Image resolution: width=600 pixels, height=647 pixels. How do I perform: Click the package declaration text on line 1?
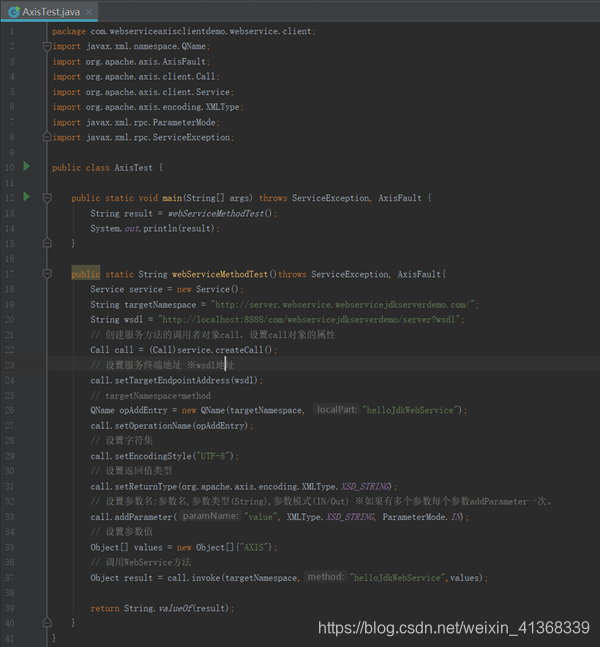184,31
